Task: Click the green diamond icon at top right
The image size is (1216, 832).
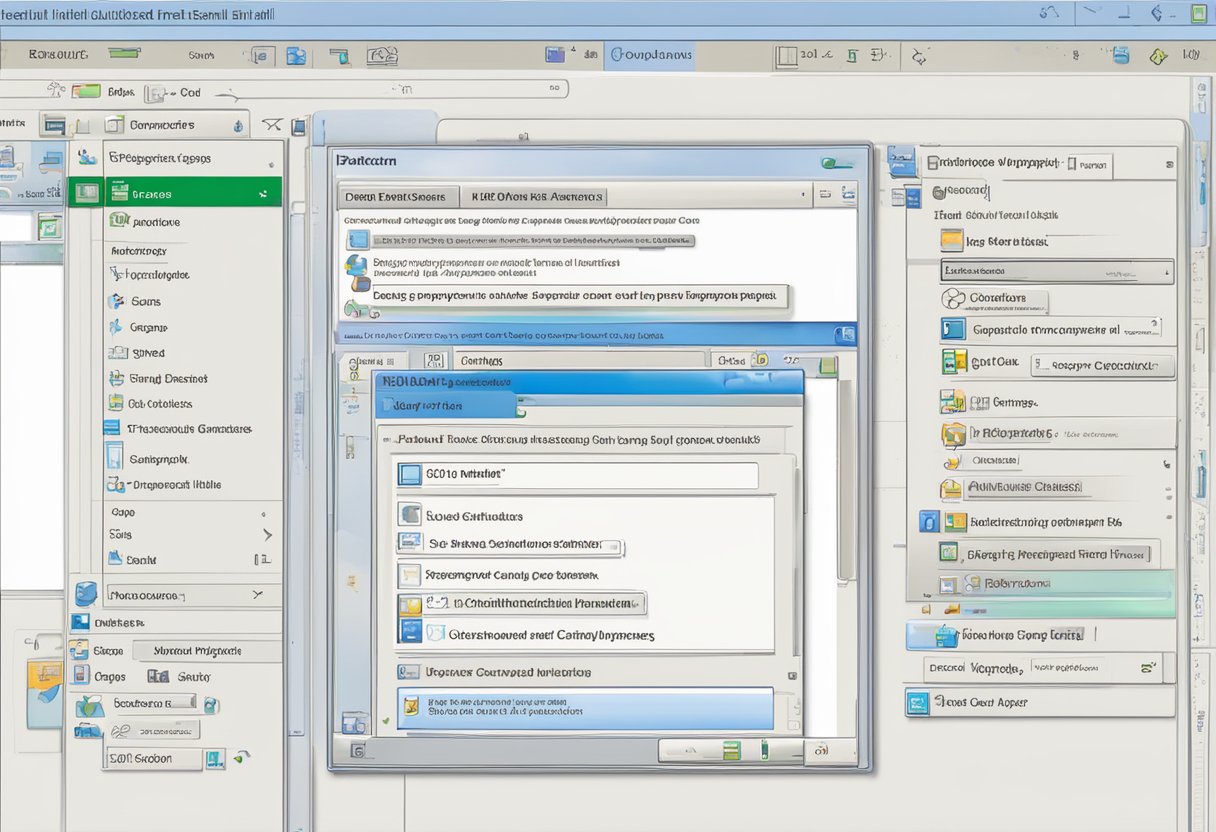Action: pos(1158,56)
